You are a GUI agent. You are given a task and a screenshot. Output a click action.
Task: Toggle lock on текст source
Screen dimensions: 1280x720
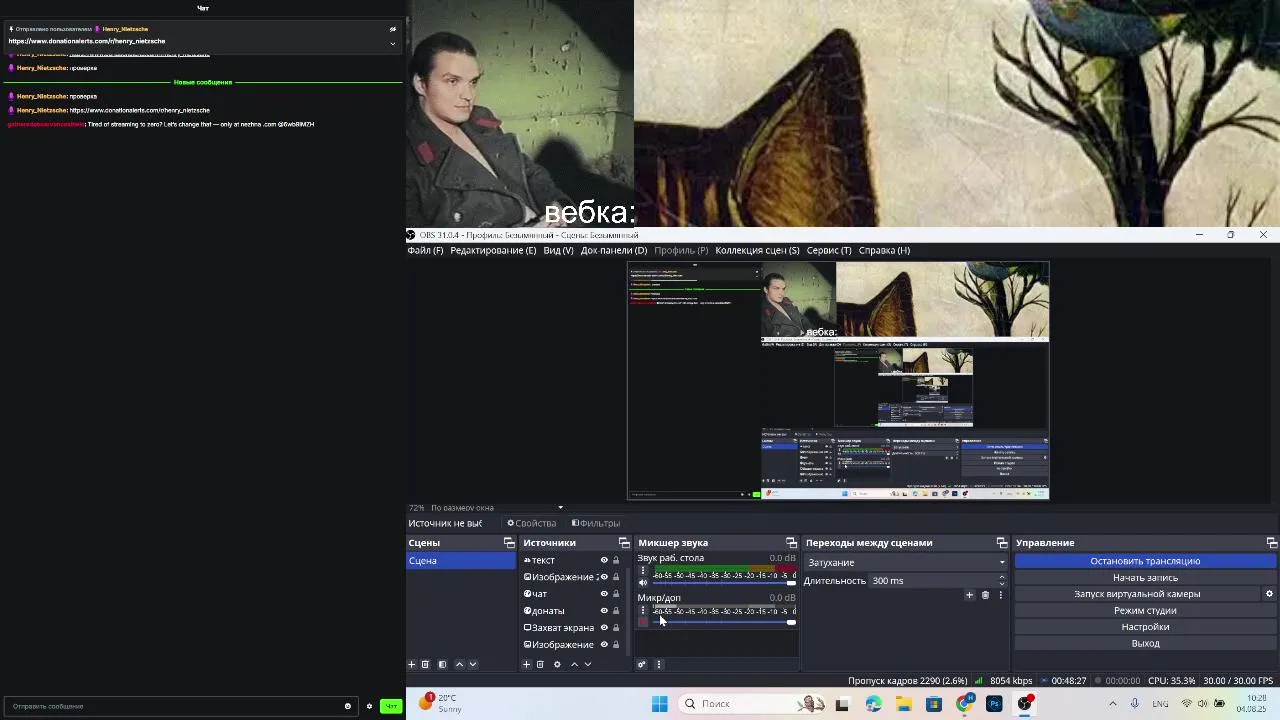(616, 560)
